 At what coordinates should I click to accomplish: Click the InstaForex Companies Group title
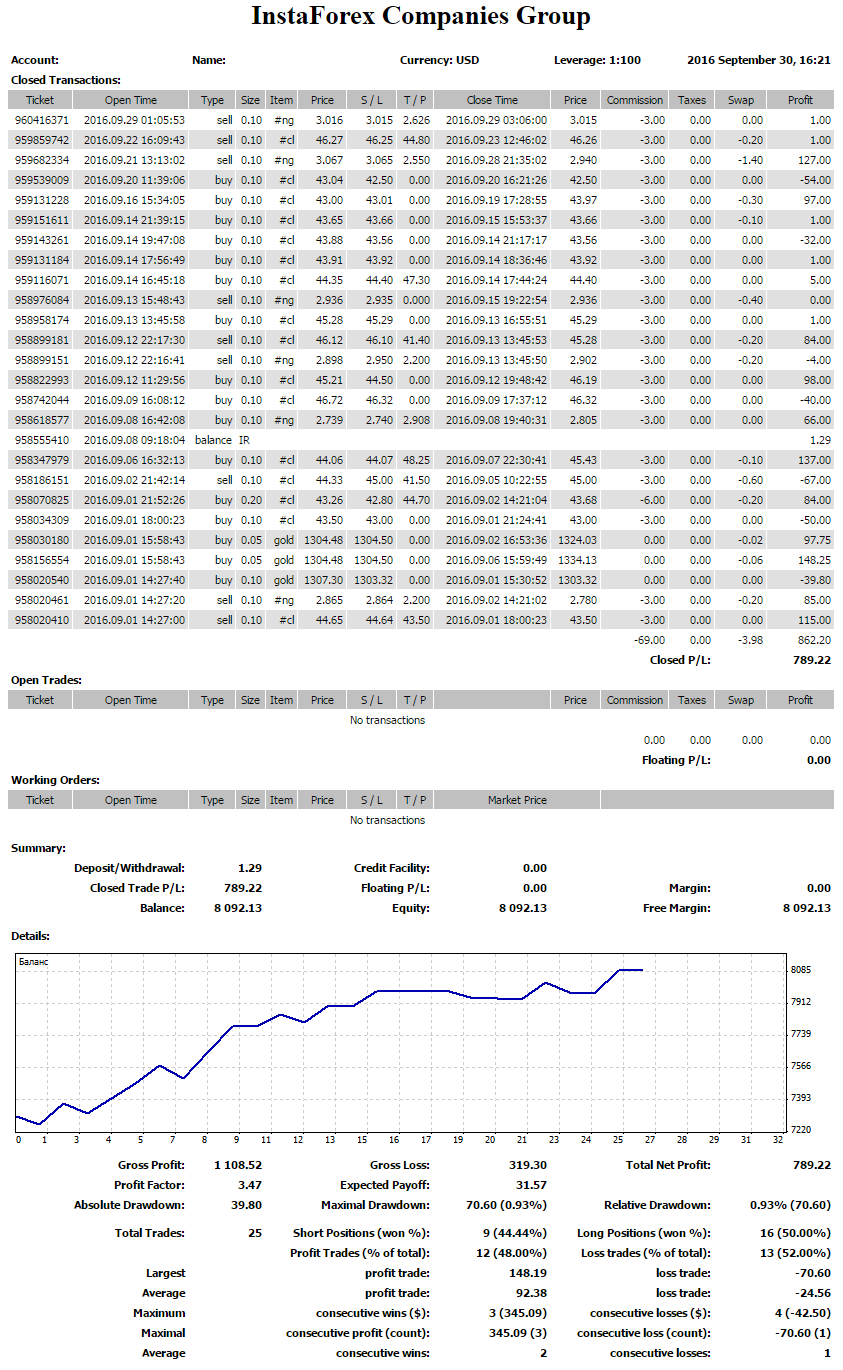[x=421, y=17]
